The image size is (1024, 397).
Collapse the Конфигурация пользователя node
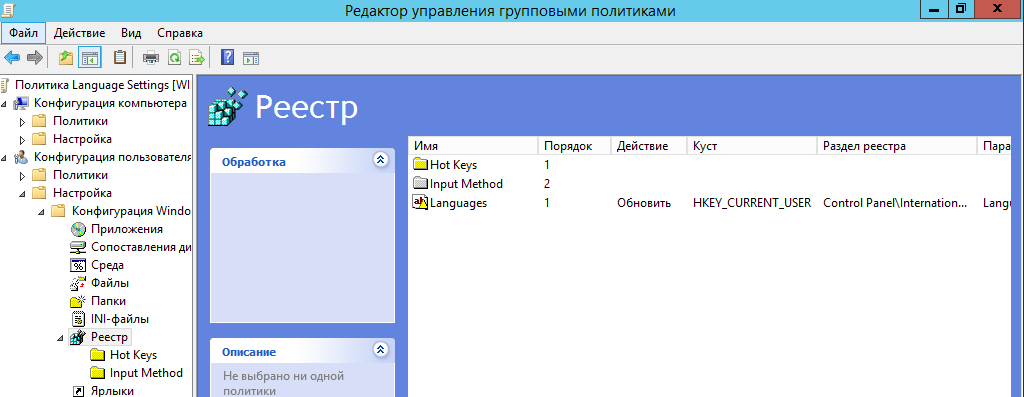(5, 158)
